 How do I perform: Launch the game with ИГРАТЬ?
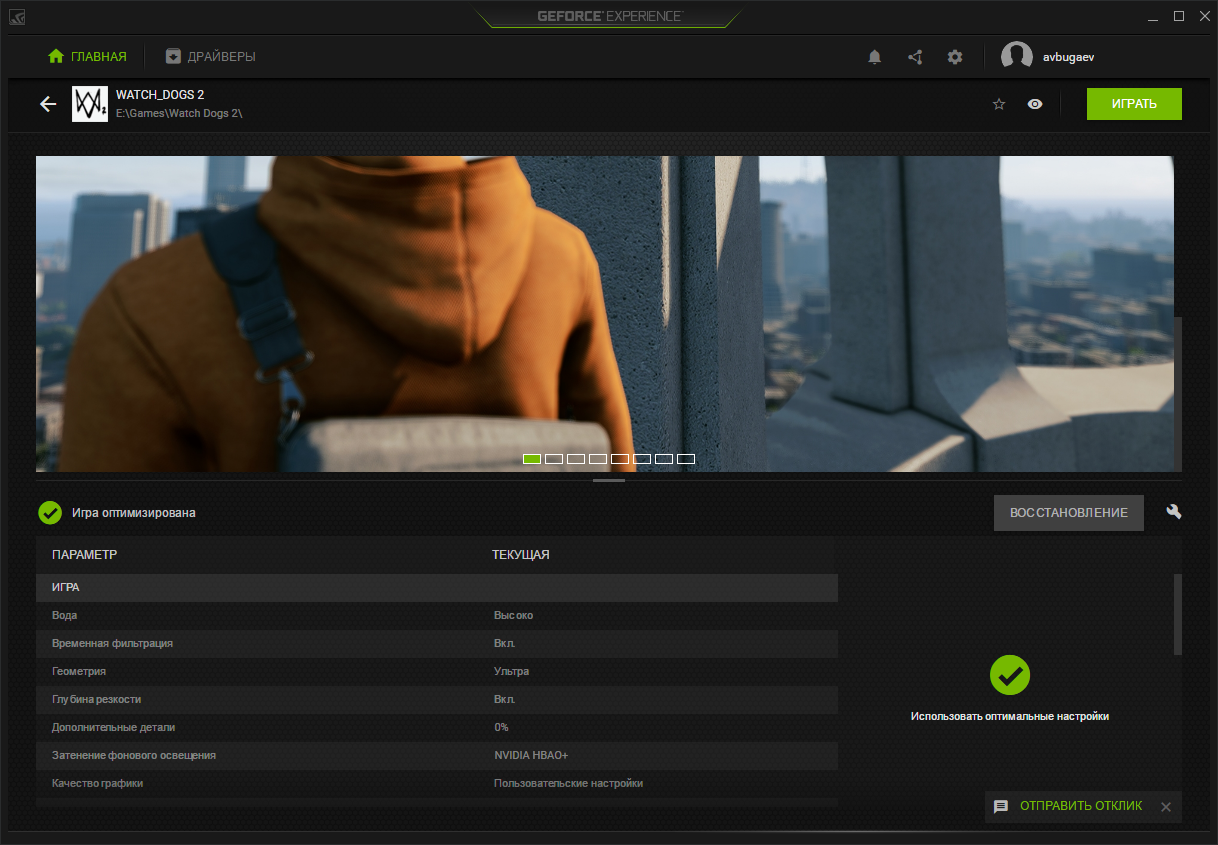[x=1134, y=104]
